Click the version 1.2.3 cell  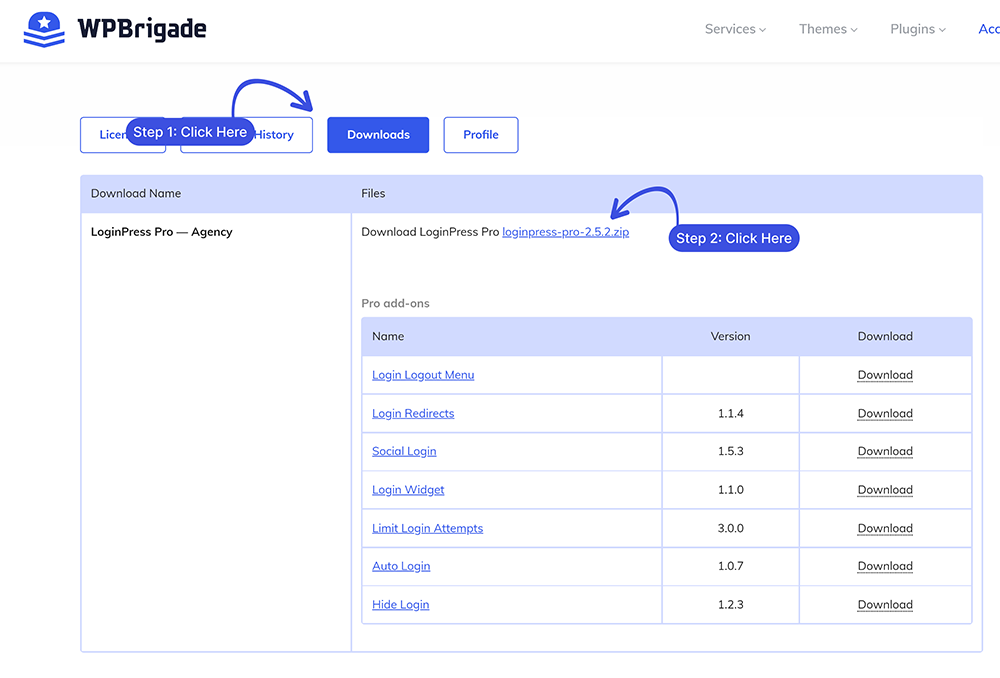pos(731,605)
